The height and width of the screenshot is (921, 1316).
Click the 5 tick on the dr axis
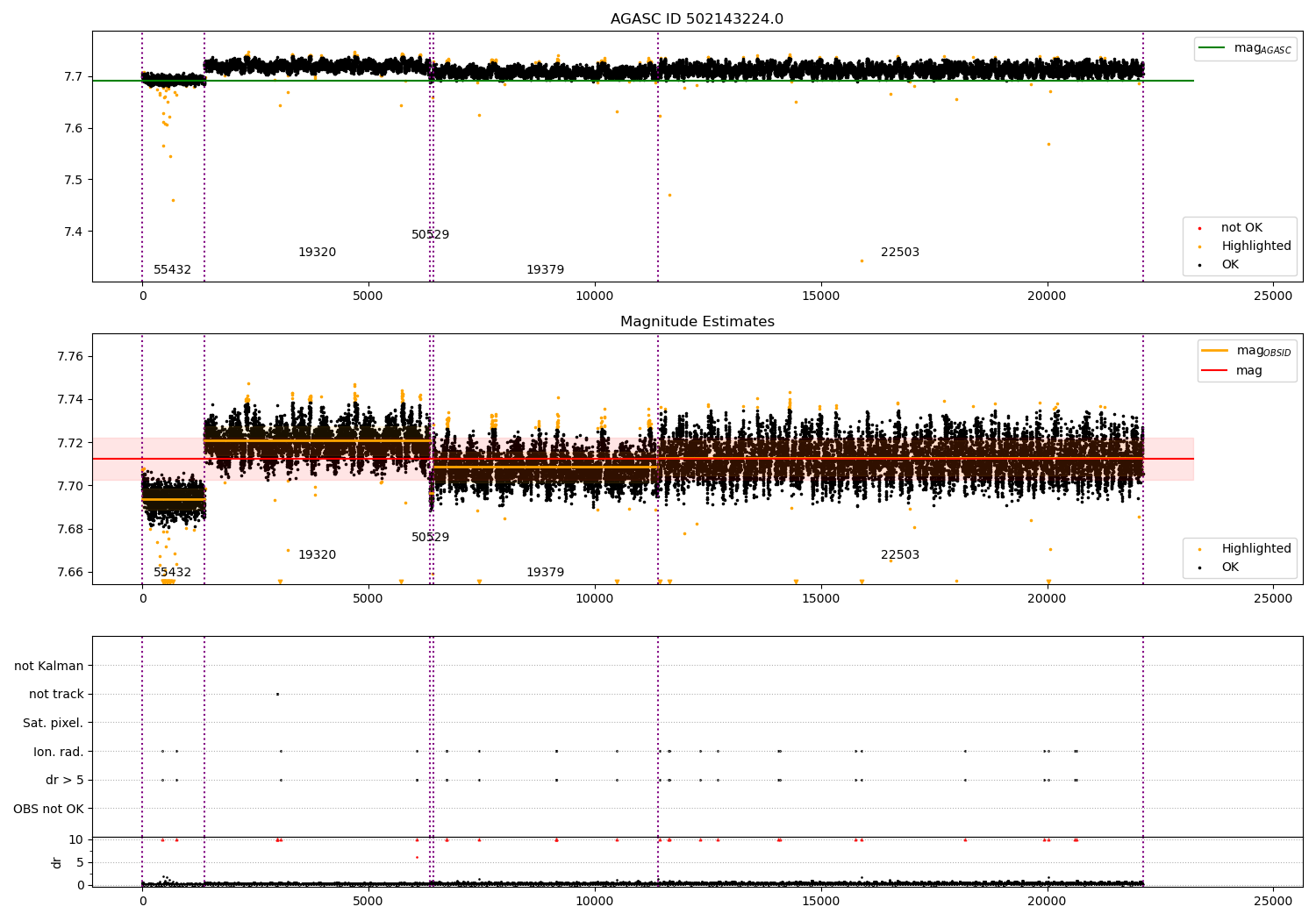(x=81, y=863)
